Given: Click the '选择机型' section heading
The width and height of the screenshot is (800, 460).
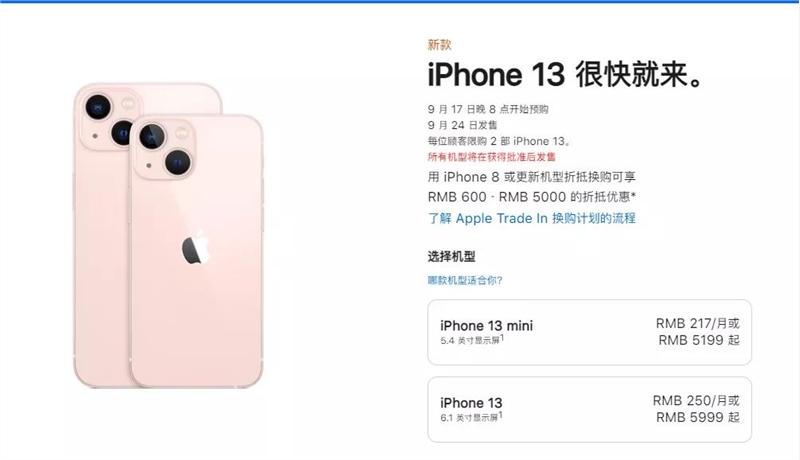Looking at the screenshot, I should (x=452, y=256).
